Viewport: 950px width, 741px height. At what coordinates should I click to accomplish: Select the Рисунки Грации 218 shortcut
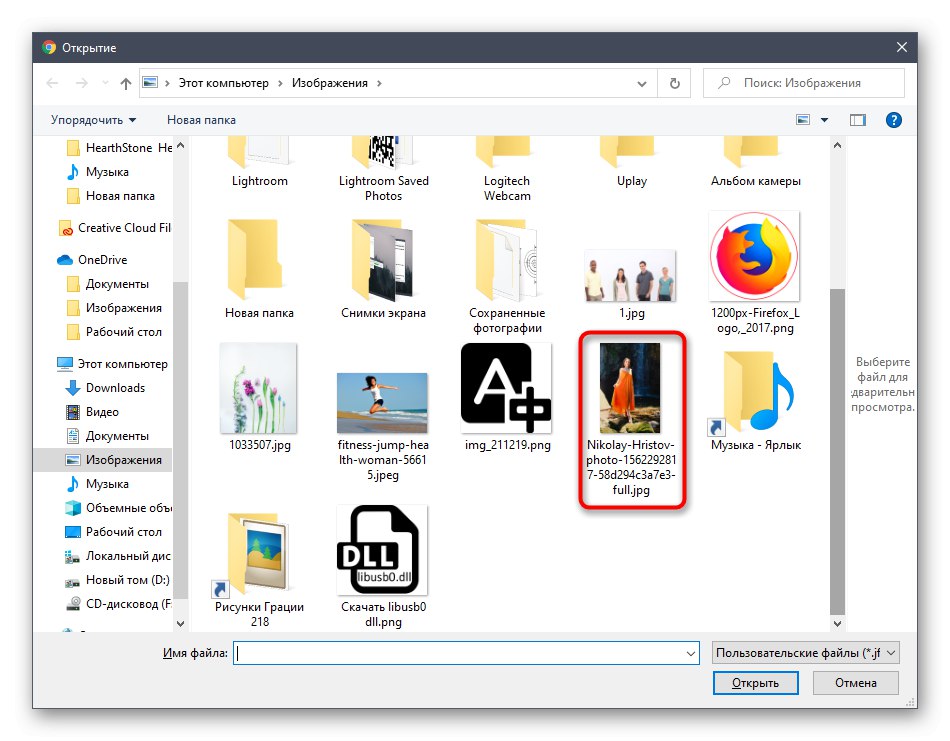(x=259, y=570)
